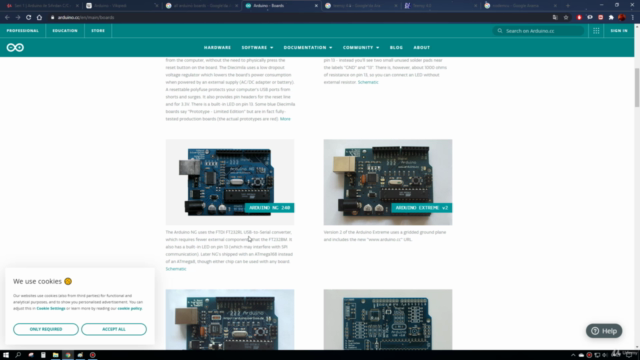Open the browser profile avatar
Image resolution: width=640 pixels, height=360 pixels.
[622, 18]
